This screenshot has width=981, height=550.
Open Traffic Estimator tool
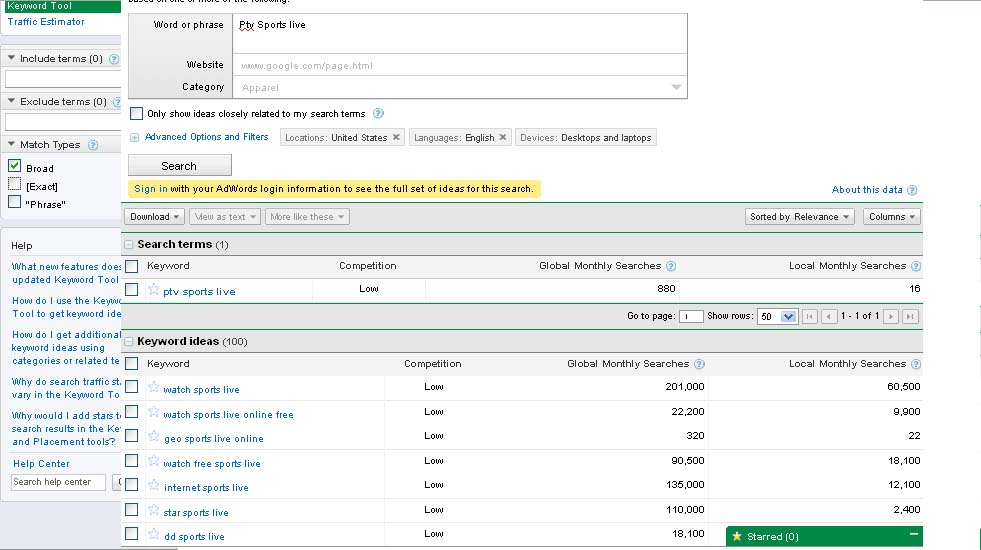[46, 21]
